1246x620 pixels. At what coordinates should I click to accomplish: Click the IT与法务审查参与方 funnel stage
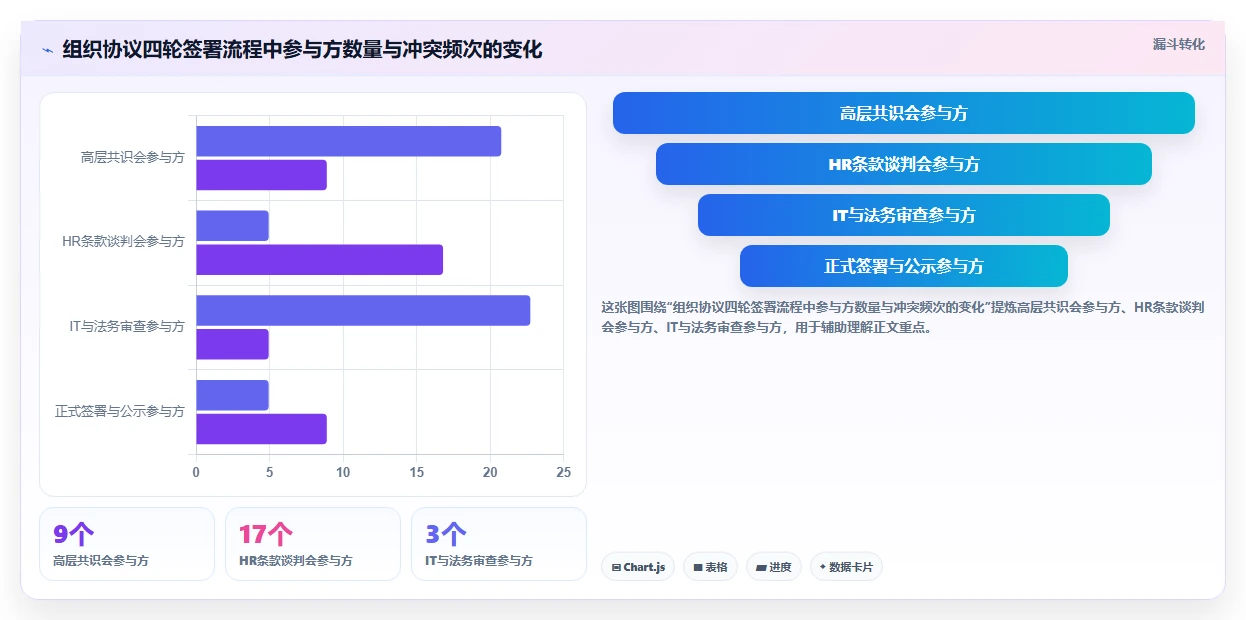(904, 215)
